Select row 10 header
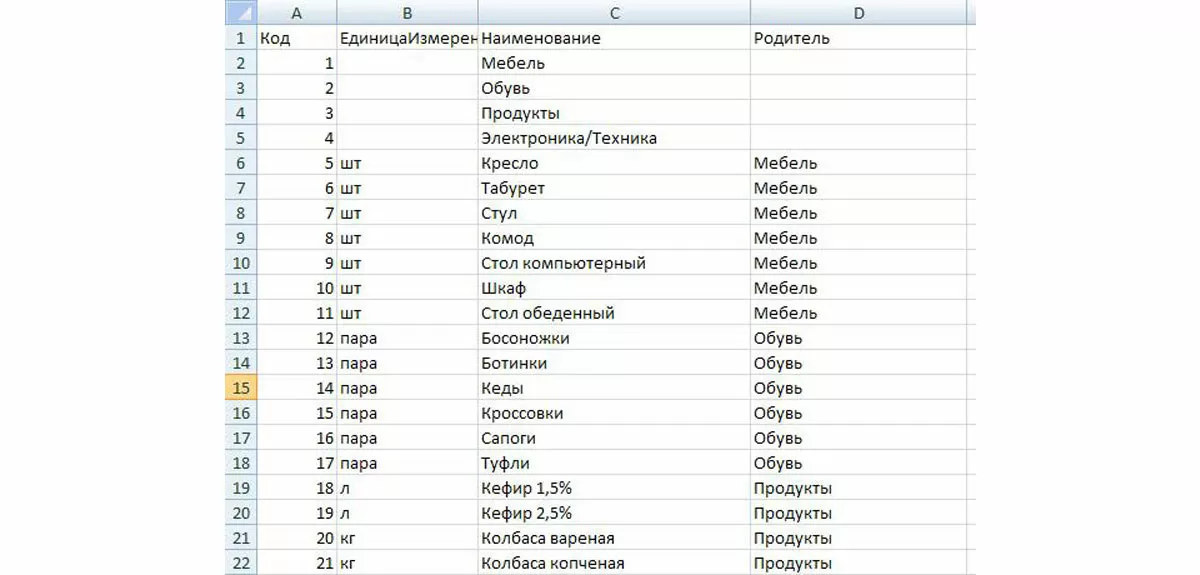The width and height of the screenshot is (1200, 575). coord(240,263)
